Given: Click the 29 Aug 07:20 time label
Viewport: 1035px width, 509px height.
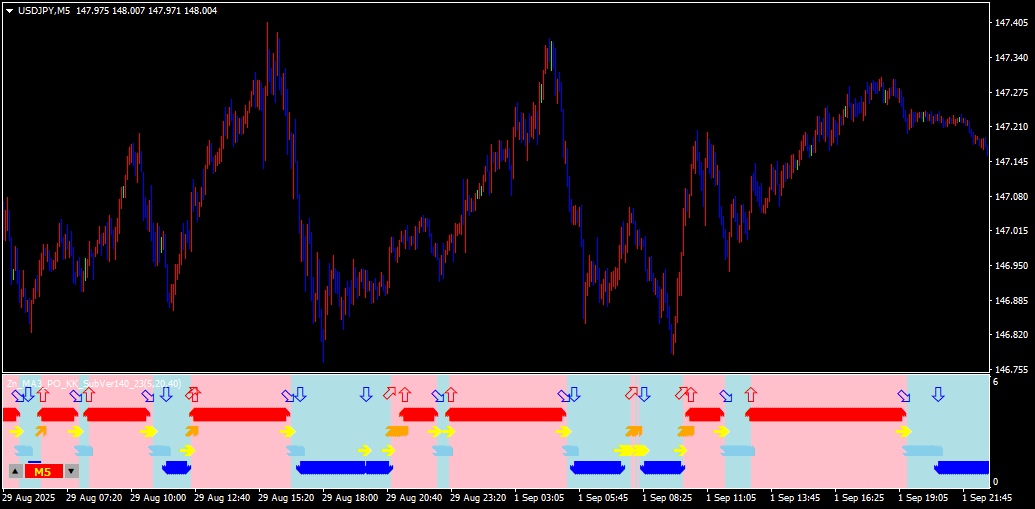Looking at the screenshot, I should click(94, 497).
